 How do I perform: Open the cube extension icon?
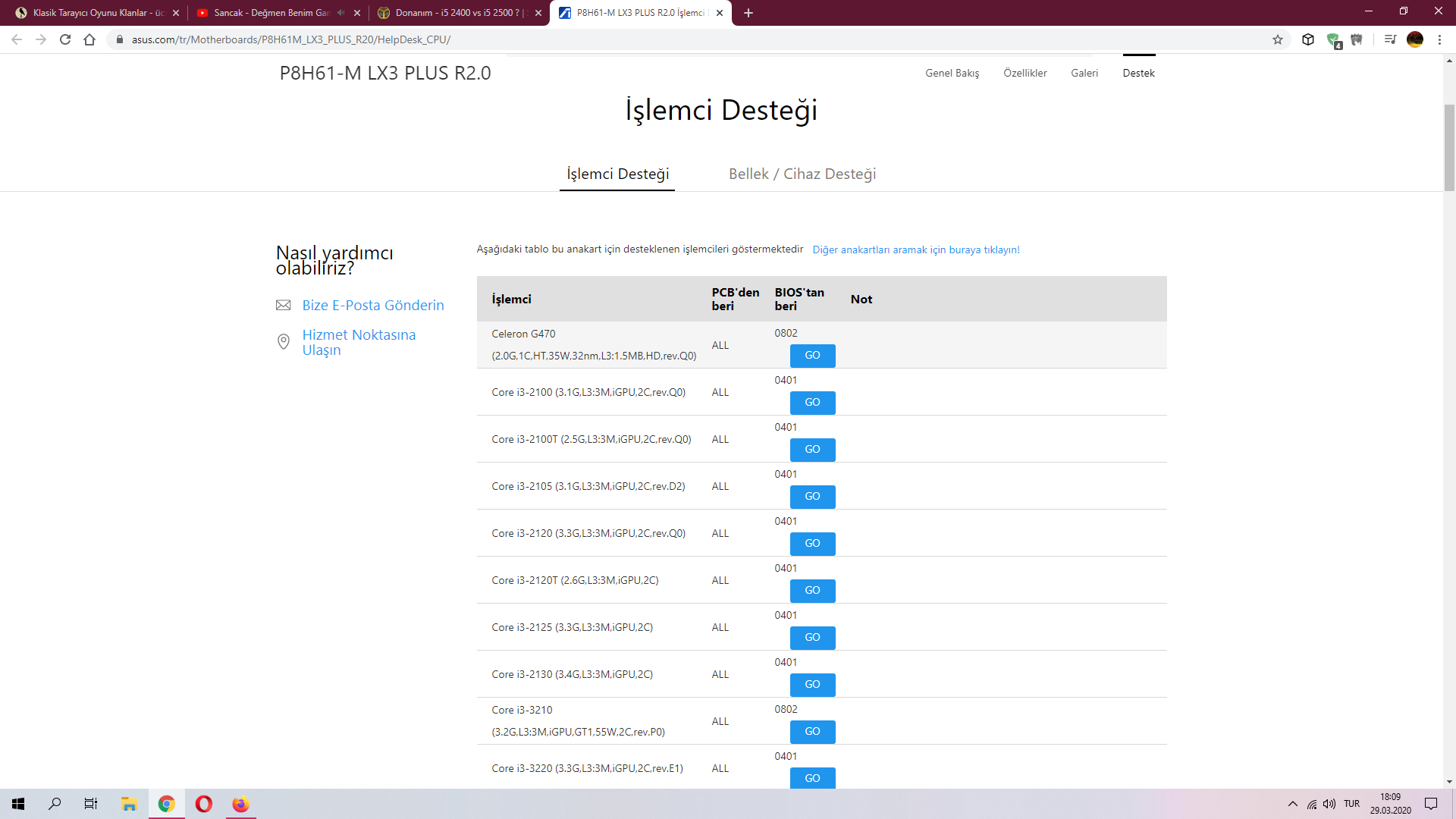coord(1308,39)
